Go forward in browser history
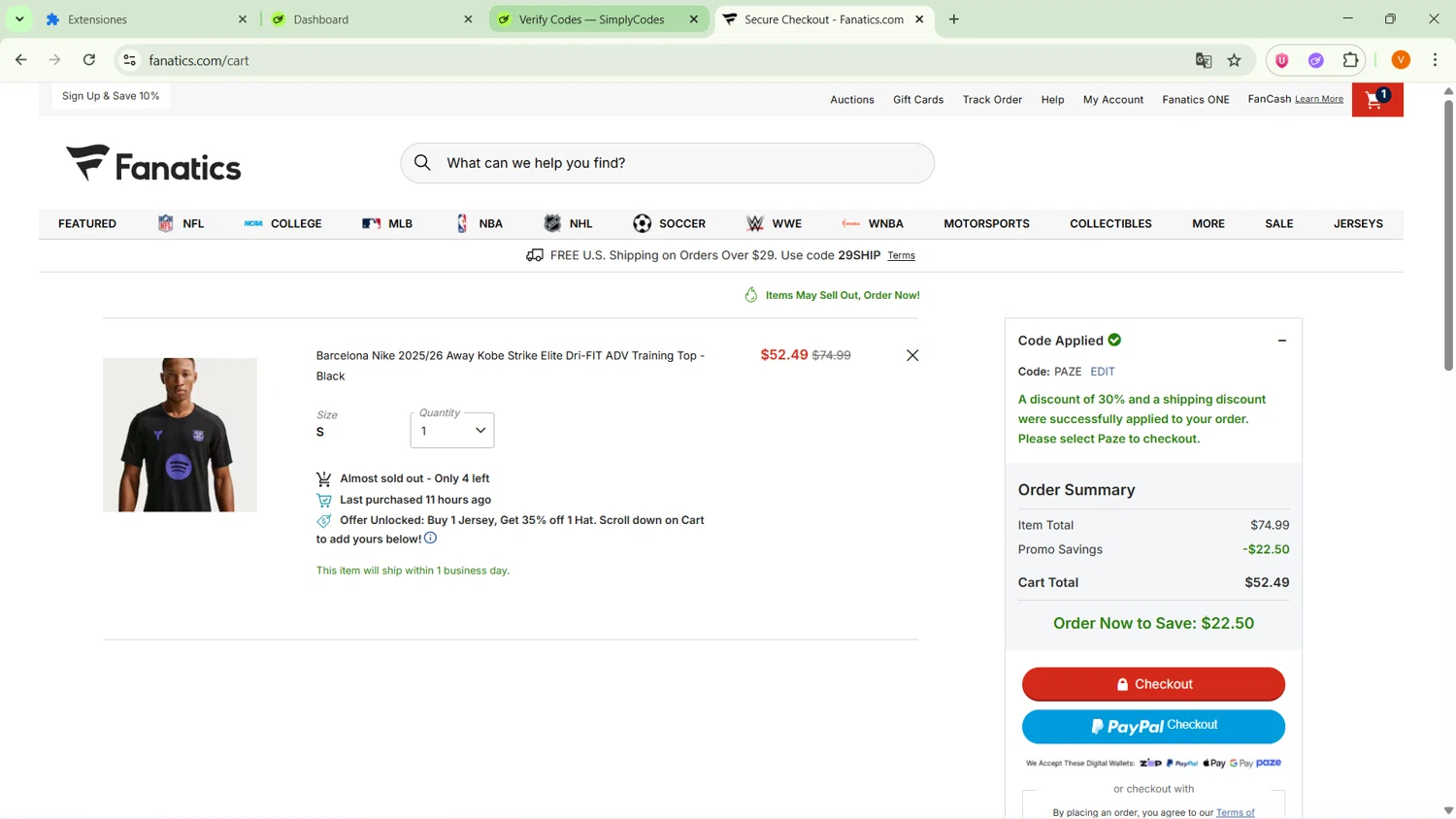 click(x=55, y=60)
